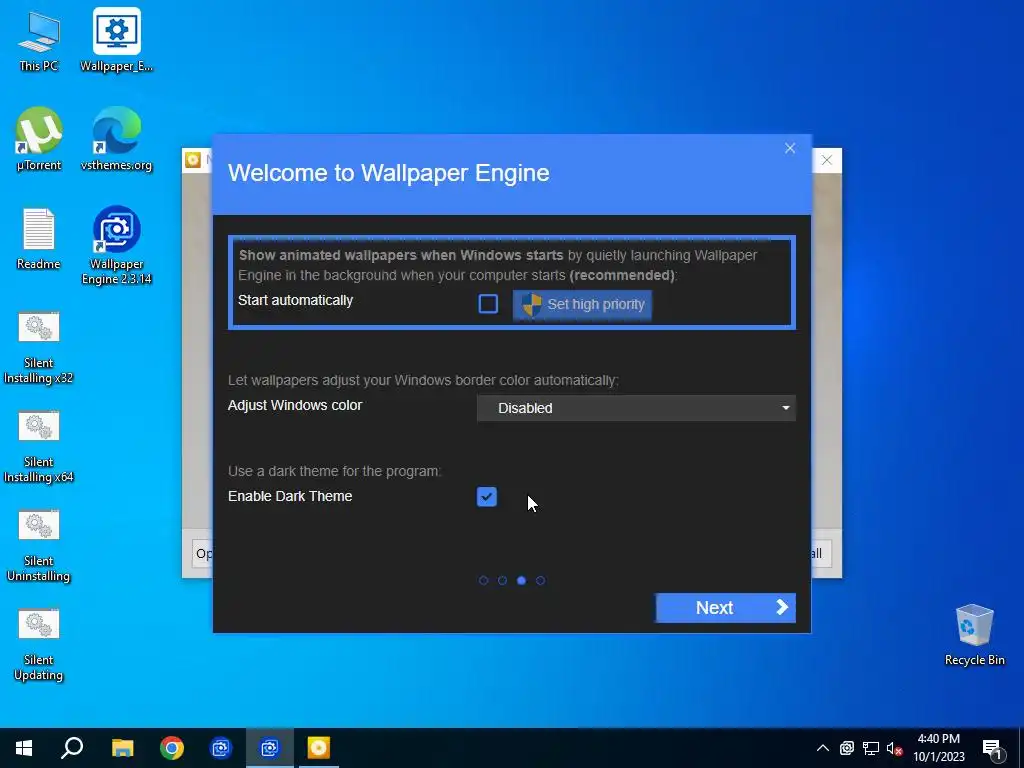Select Readme text file icon
1024x768 pixels.
(x=39, y=239)
